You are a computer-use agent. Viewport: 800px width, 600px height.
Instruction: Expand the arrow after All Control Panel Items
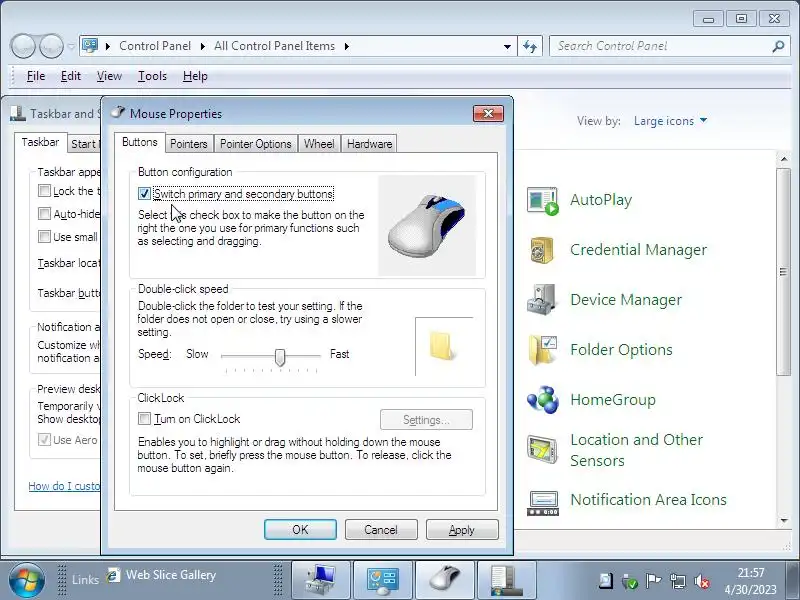pyautogui.click(x=347, y=46)
